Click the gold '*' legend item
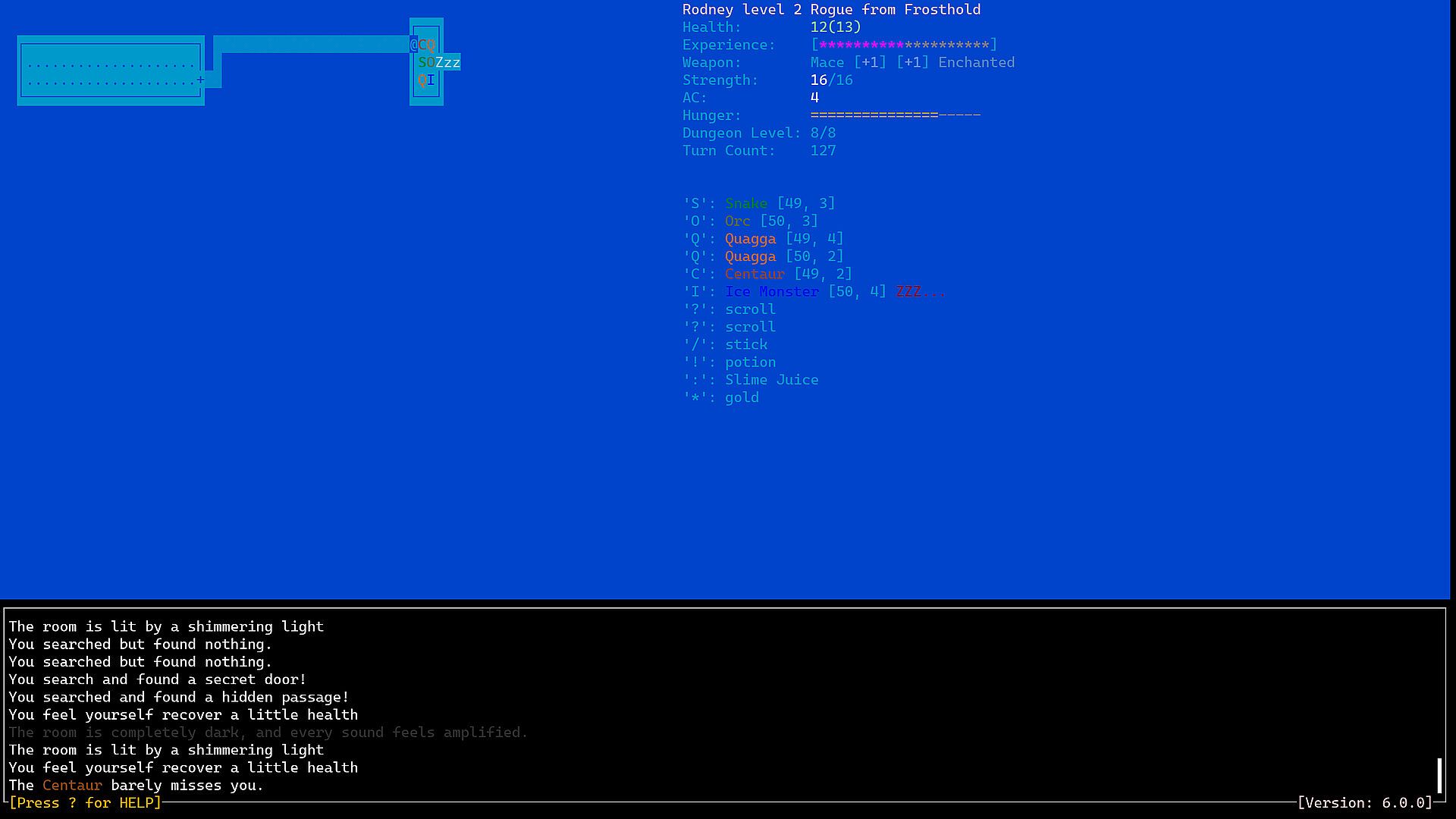 [741, 397]
